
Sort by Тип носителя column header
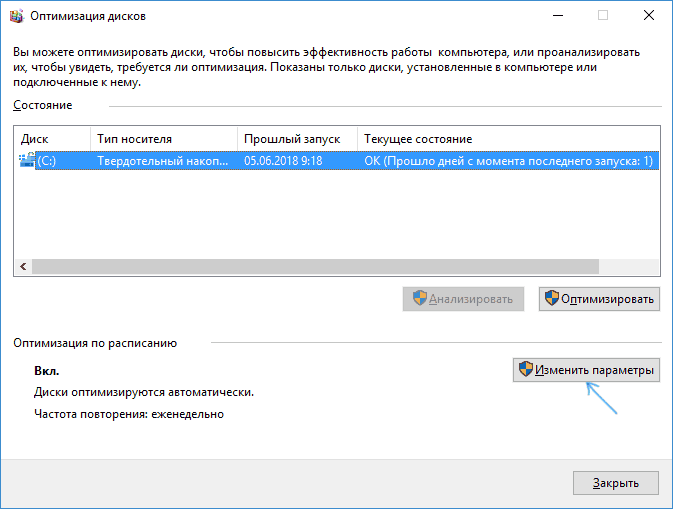tap(164, 139)
